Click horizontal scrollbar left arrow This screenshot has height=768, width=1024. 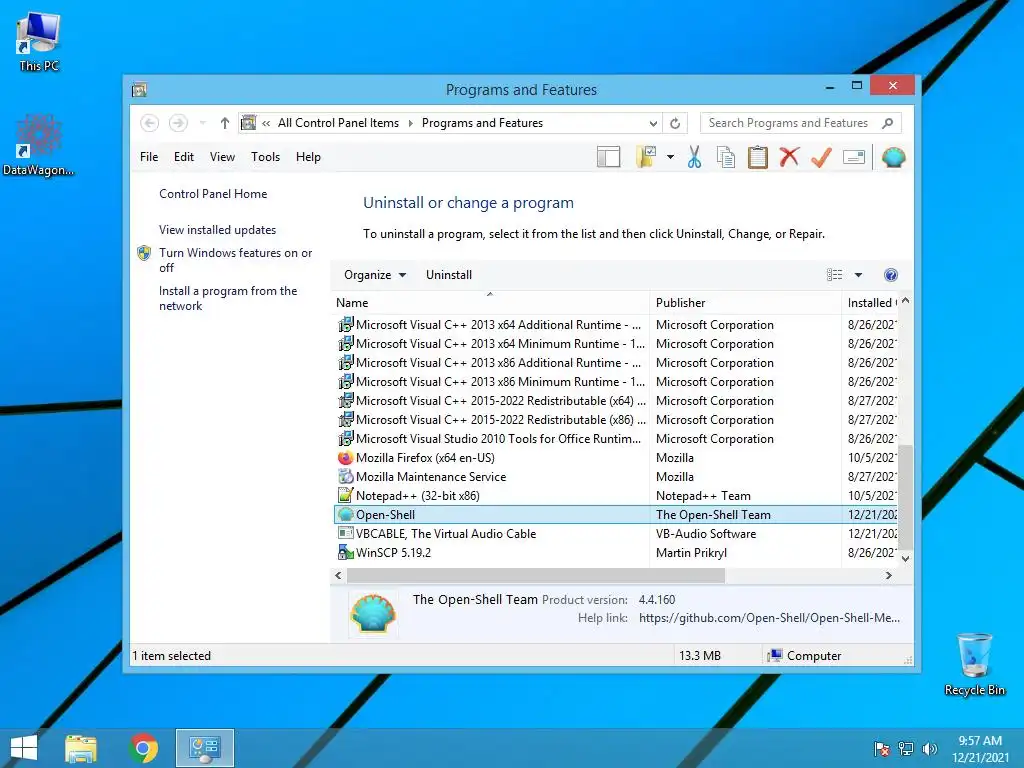point(338,575)
